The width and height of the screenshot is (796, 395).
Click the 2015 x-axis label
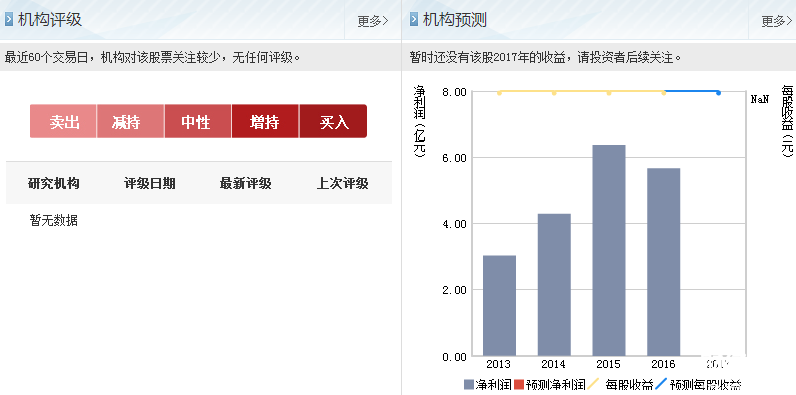coord(609,364)
